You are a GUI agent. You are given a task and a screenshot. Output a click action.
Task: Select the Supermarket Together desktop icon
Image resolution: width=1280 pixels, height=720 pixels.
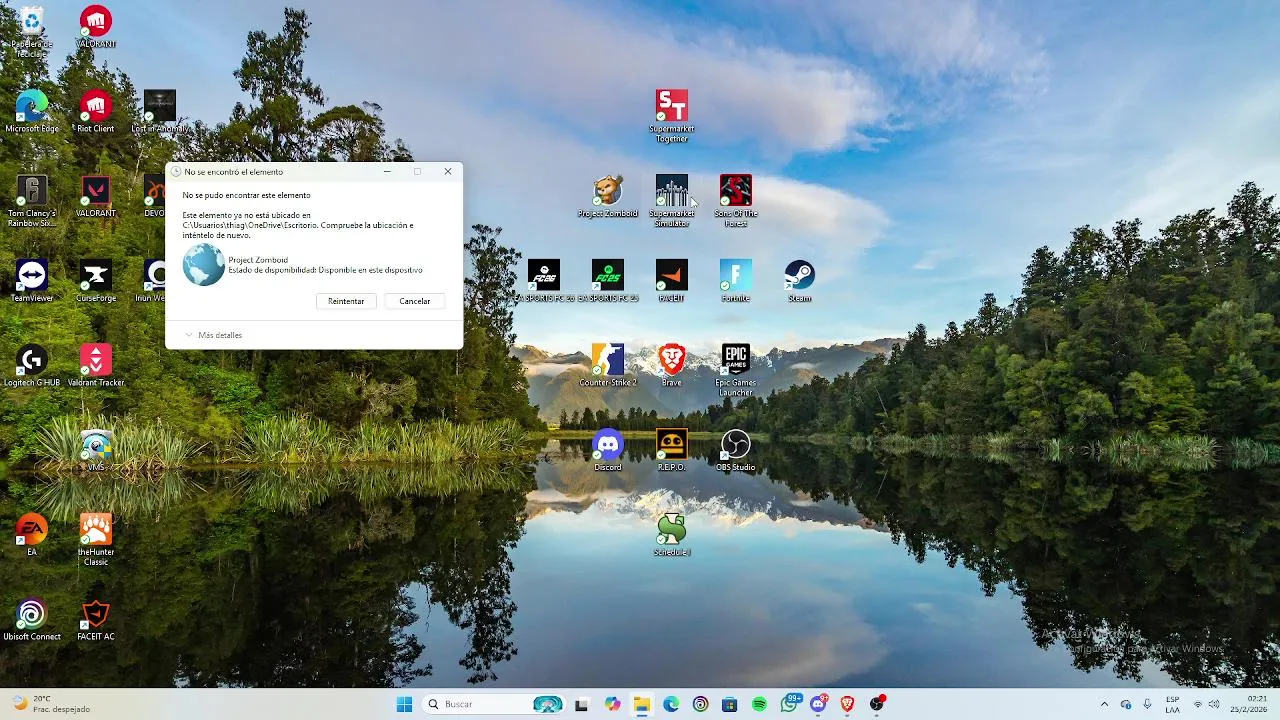672,116
